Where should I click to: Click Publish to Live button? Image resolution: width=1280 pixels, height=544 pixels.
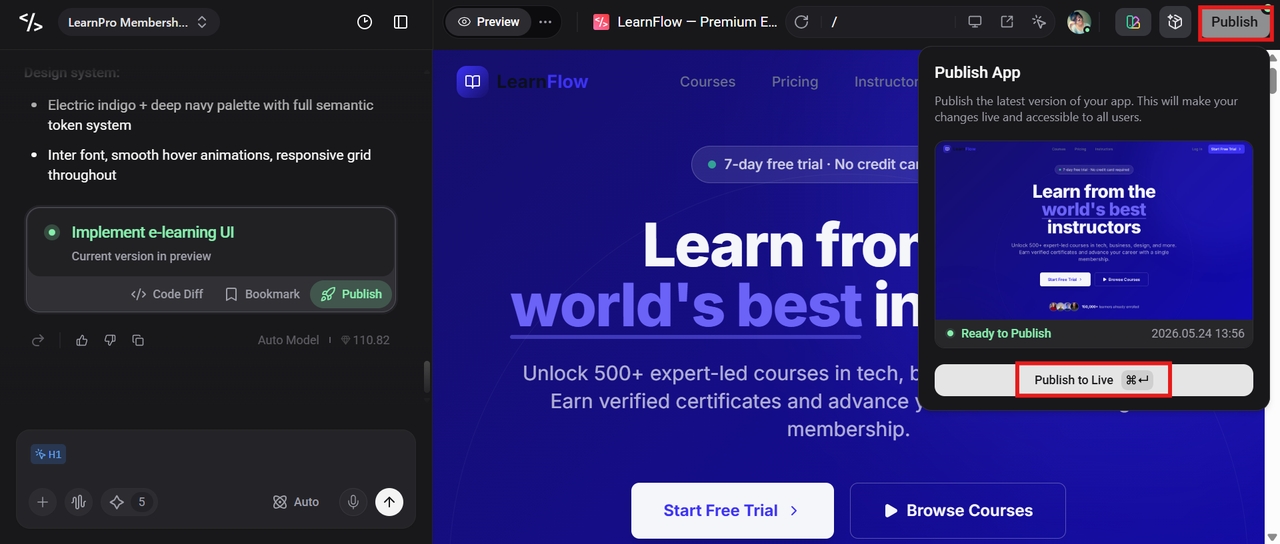tap(1093, 380)
